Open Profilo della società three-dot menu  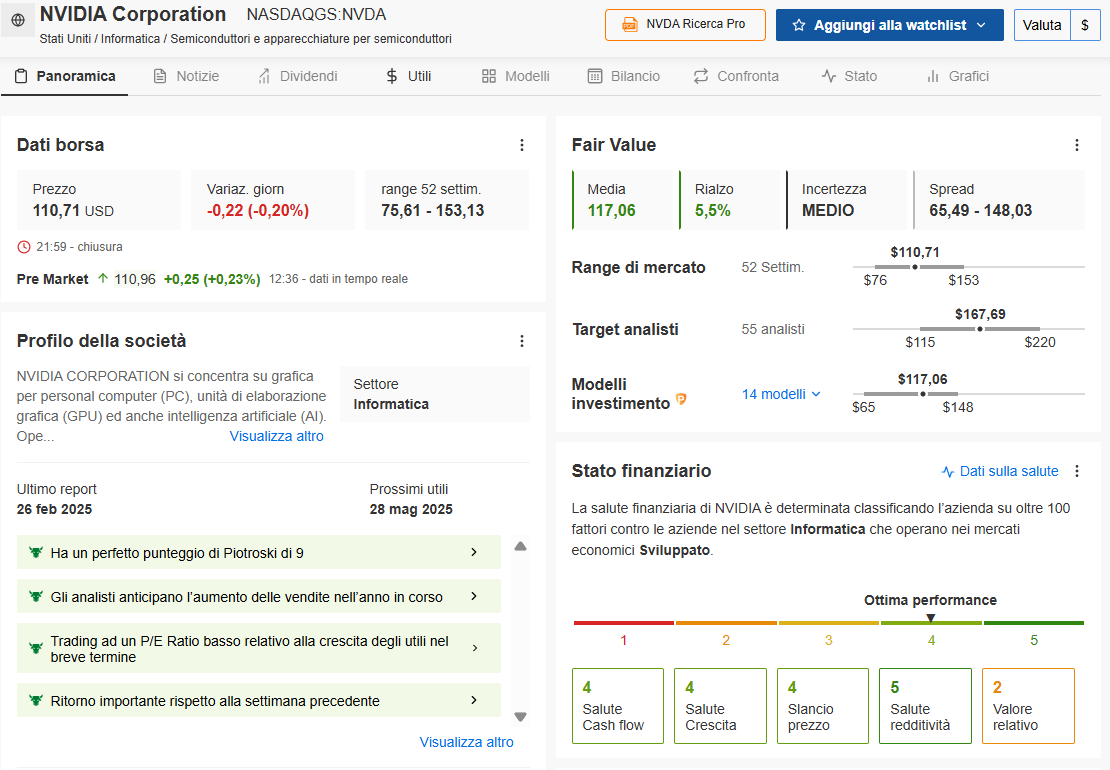pyautogui.click(x=522, y=341)
